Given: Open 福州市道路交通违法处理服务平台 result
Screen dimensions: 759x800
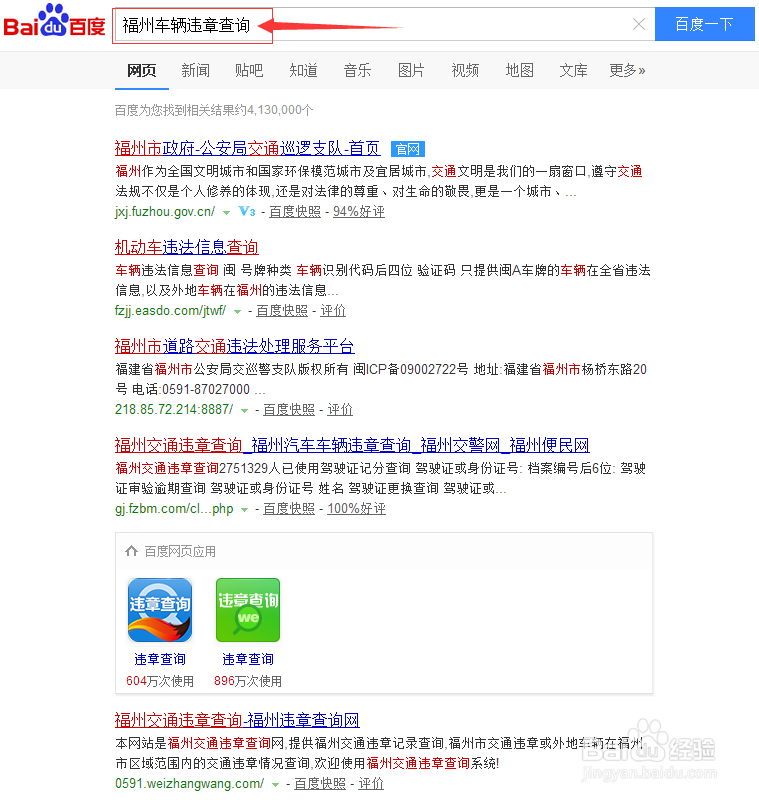Looking at the screenshot, I should pyautogui.click(x=235, y=346).
